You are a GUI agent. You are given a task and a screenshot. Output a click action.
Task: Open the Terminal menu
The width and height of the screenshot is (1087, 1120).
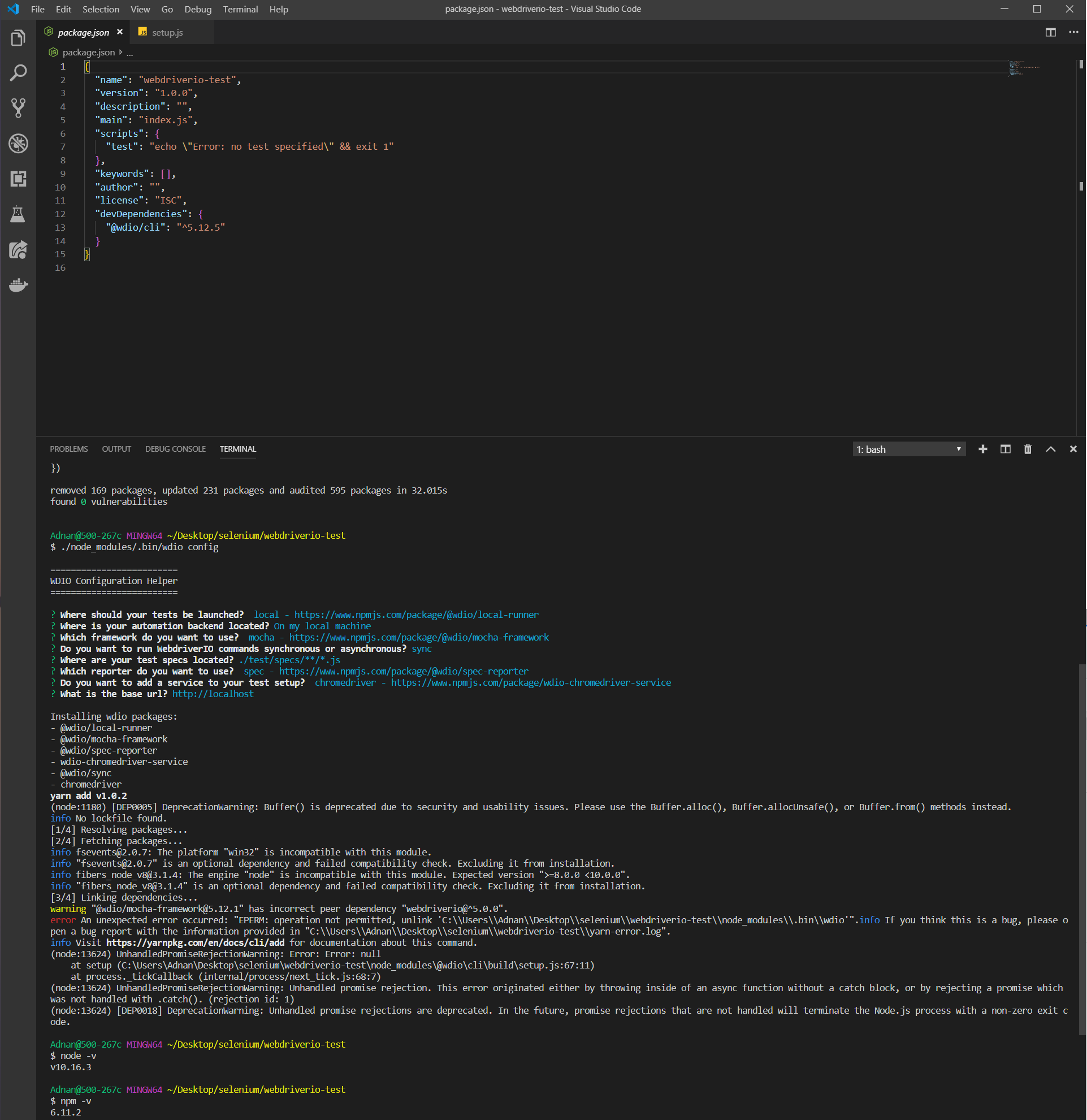(x=240, y=9)
